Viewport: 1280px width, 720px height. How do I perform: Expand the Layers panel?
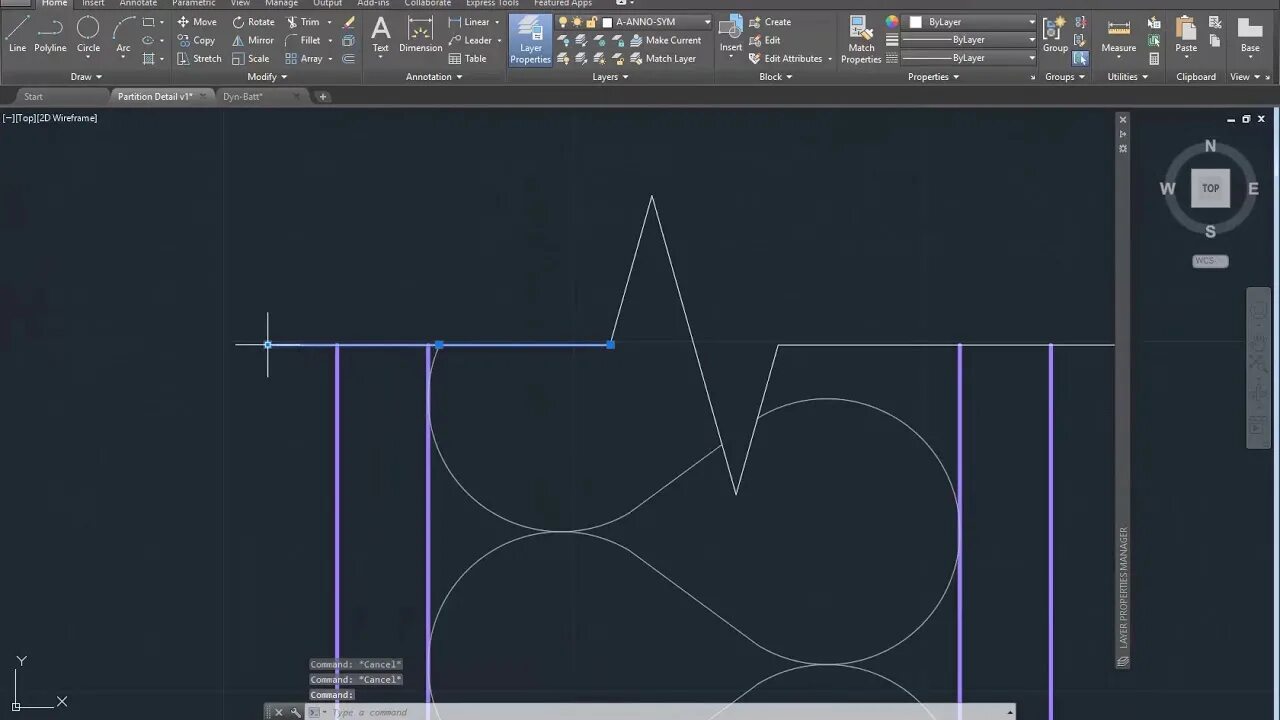(610, 77)
